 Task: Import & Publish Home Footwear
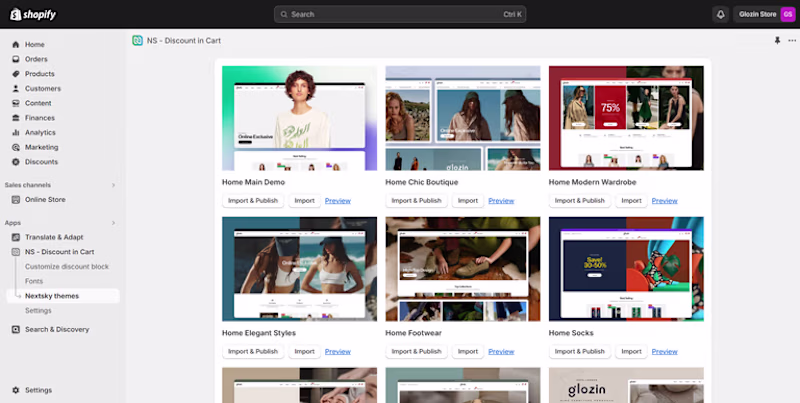[416, 351]
